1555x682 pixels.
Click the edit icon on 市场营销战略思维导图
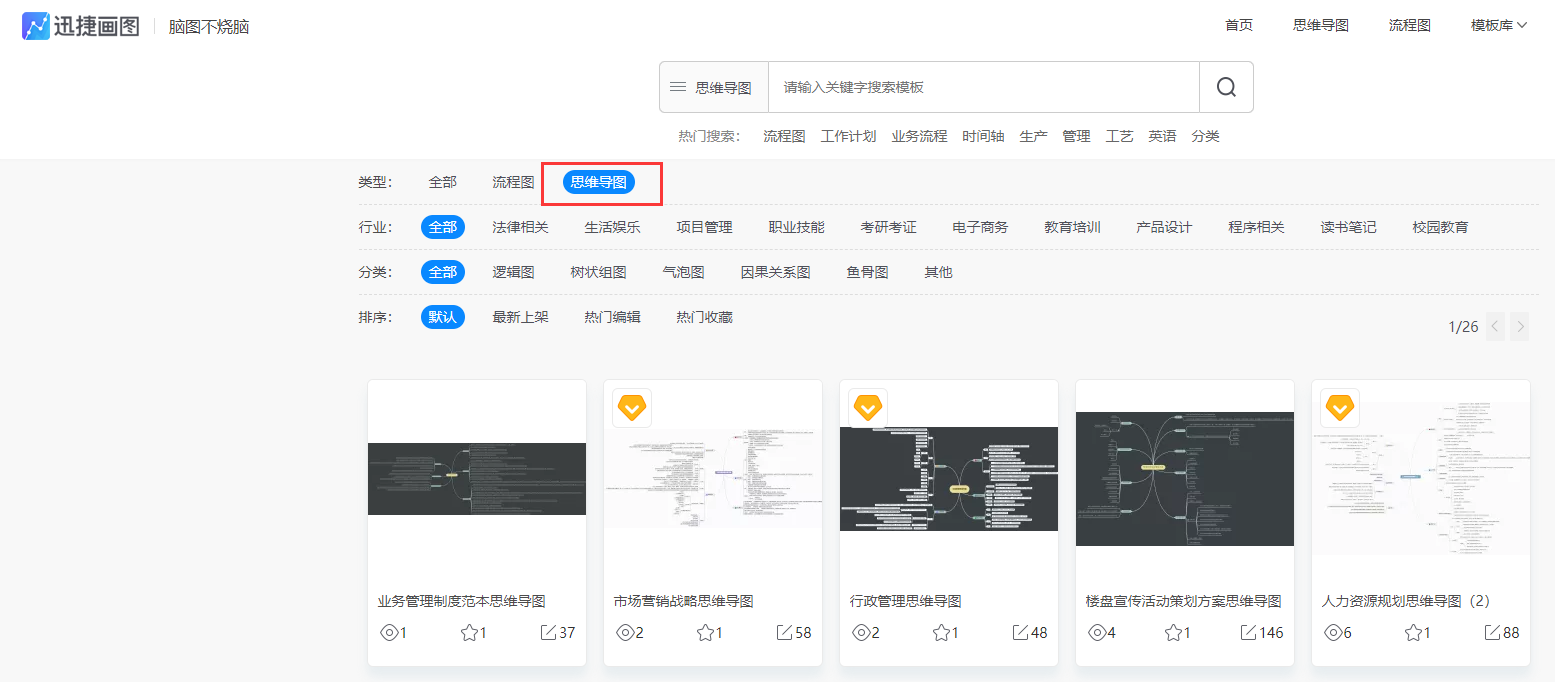click(784, 633)
